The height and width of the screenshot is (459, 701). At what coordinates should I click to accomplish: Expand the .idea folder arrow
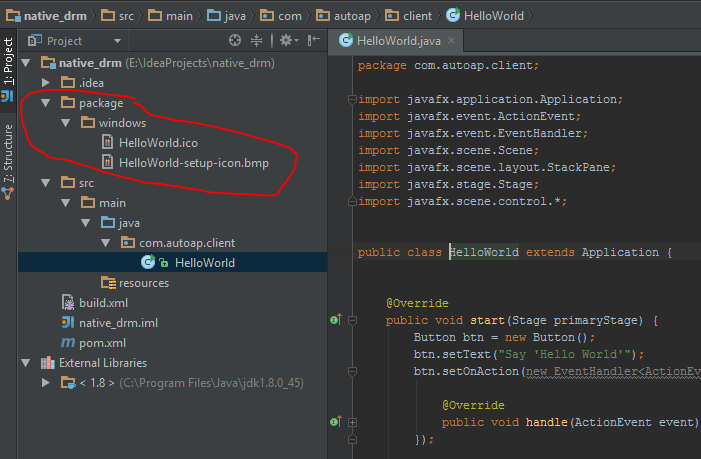pyautogui.click(x=46, y=83)
